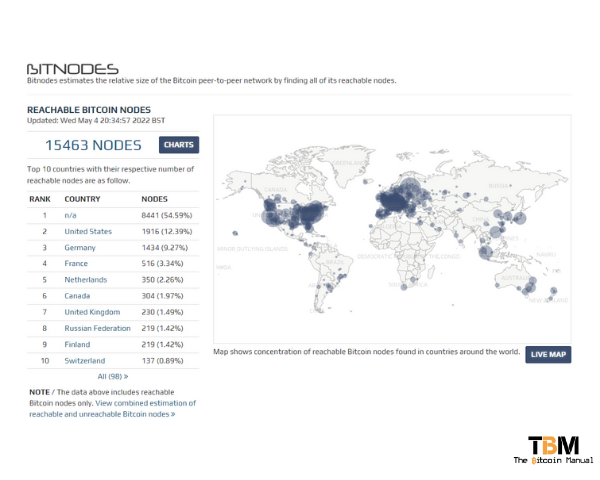This screenshot has height=480, width=600.
Task: Click the NODES column header
Action: tap(155, 199)
